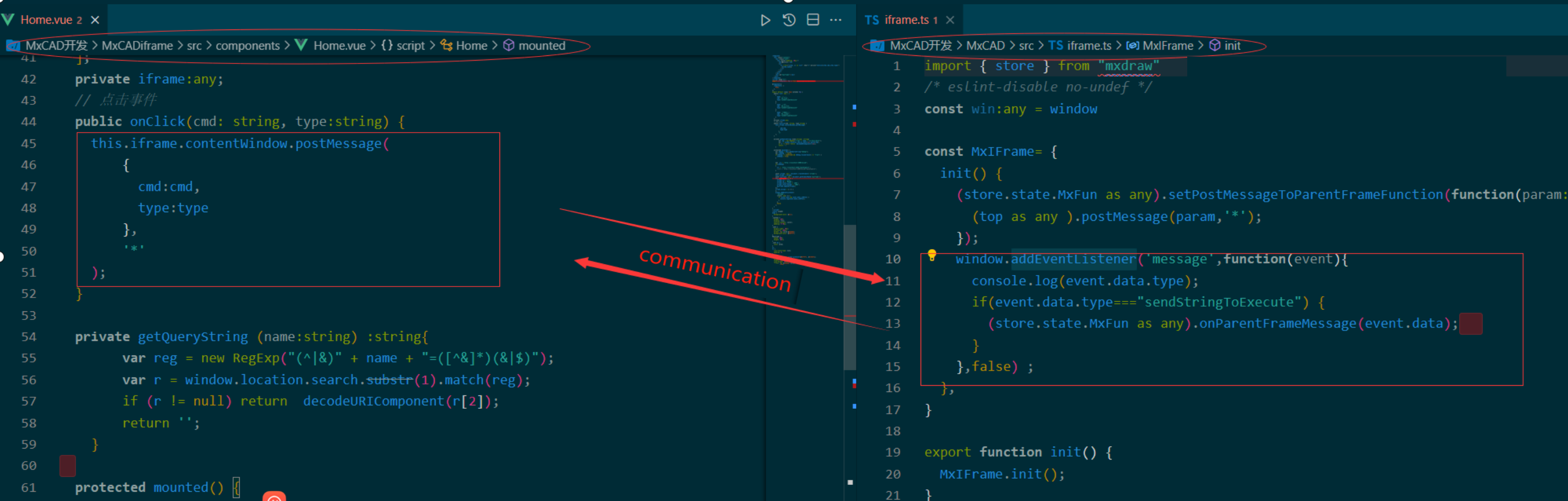Open the timeline history icon

[789, 20]
